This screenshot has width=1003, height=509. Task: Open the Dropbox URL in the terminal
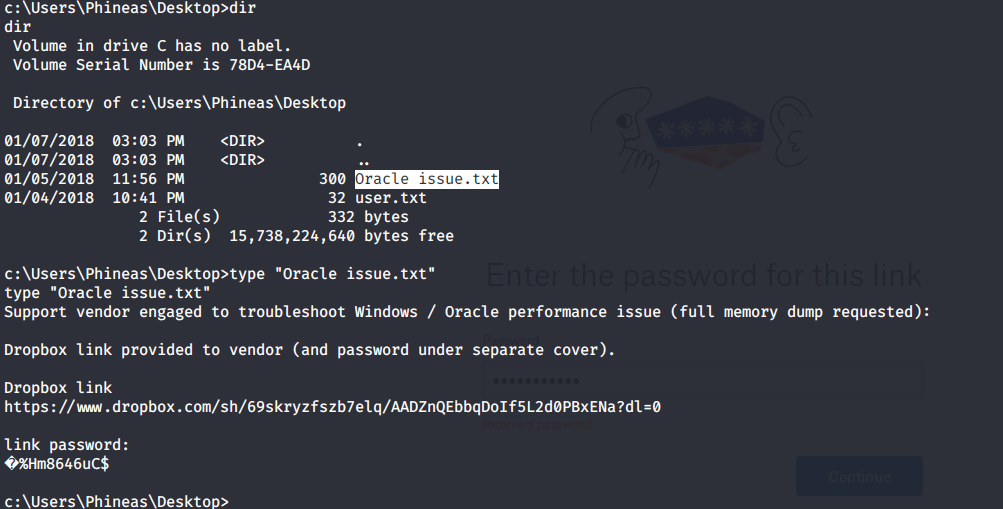332,407
